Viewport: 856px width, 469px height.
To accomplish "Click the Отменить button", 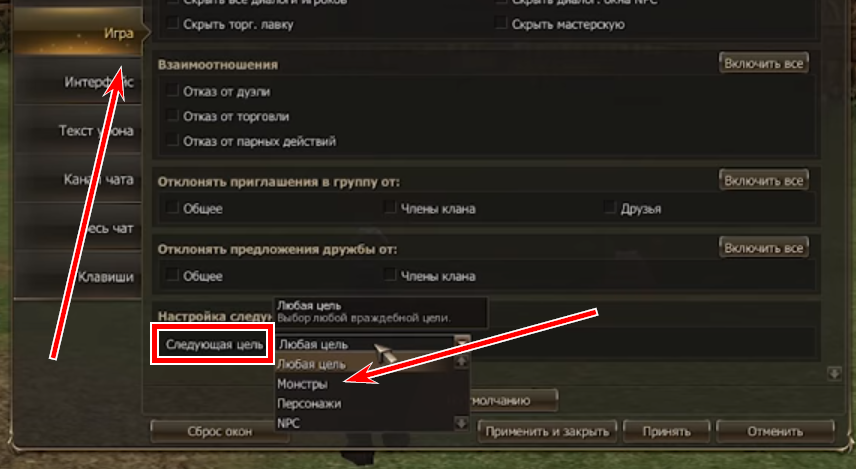I will (x=775, y=431).
